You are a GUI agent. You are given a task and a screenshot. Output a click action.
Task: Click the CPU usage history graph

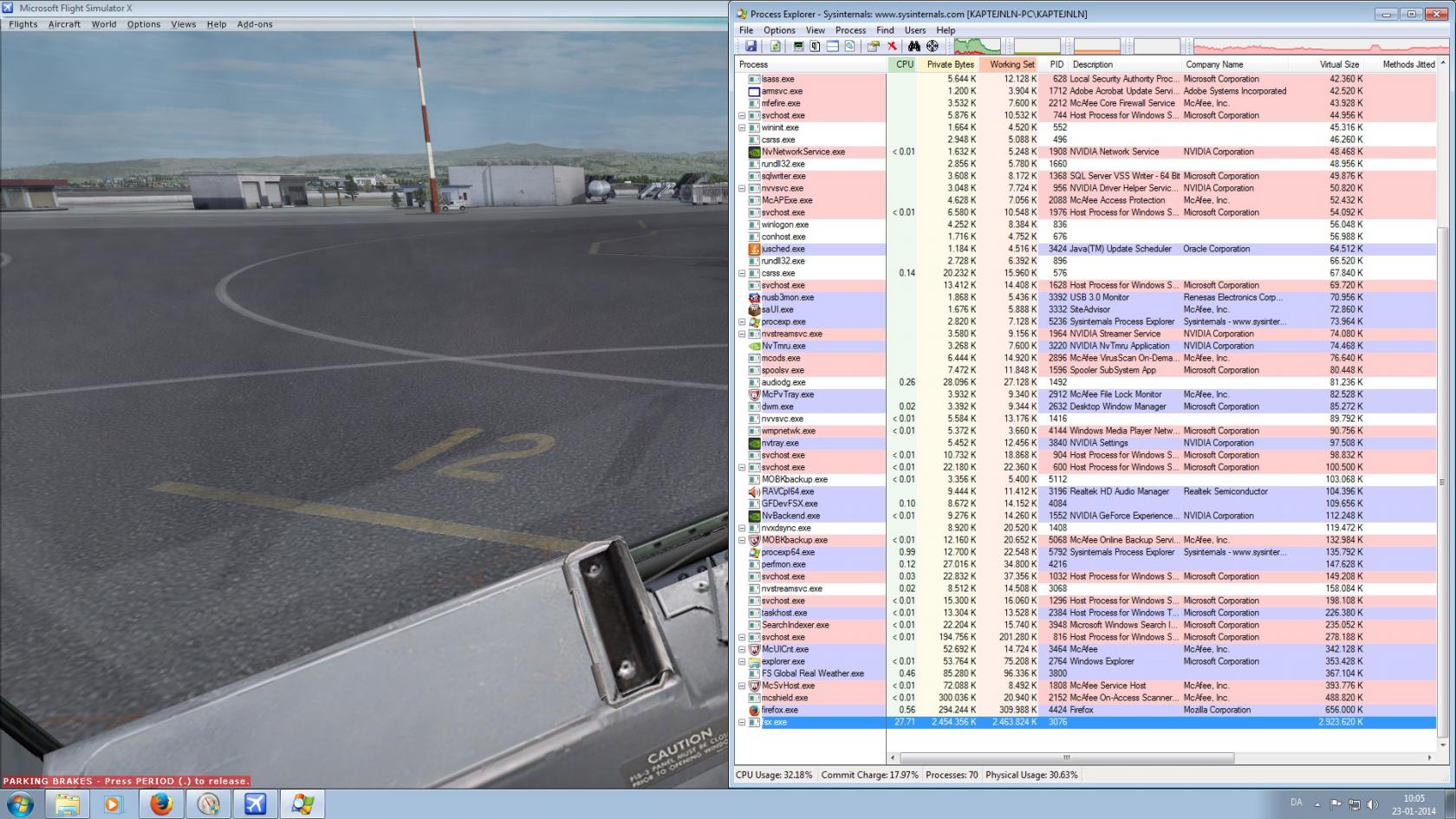point(978,46)
